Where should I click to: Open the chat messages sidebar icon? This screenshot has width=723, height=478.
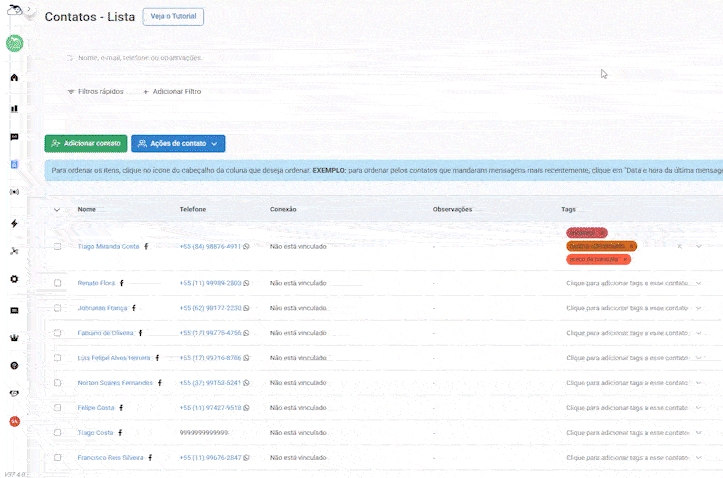point(14,137)
